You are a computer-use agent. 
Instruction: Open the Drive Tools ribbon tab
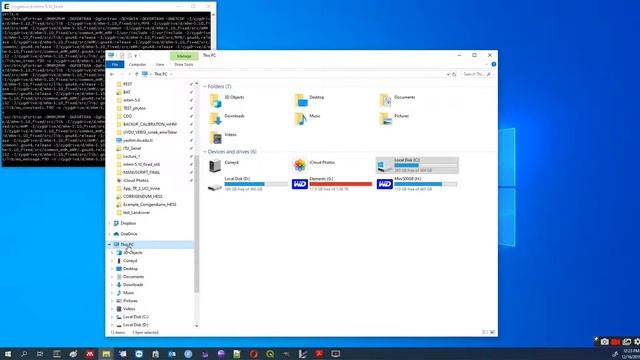[x=184, y=64]
